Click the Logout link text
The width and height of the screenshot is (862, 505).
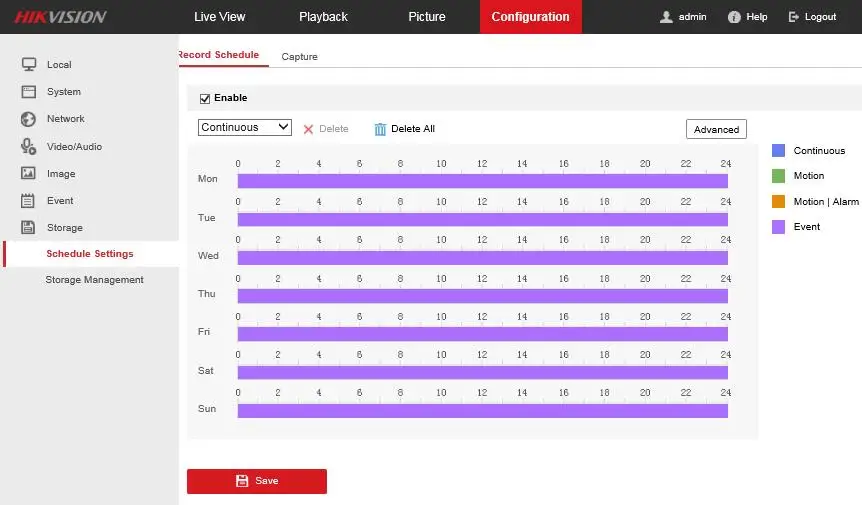pos(820,17)
